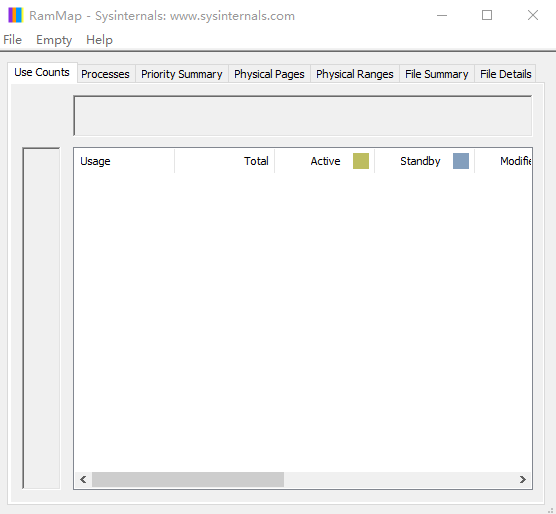Maximize the RamMap window
Screen dimensions: 556x514
pos(487,15)
